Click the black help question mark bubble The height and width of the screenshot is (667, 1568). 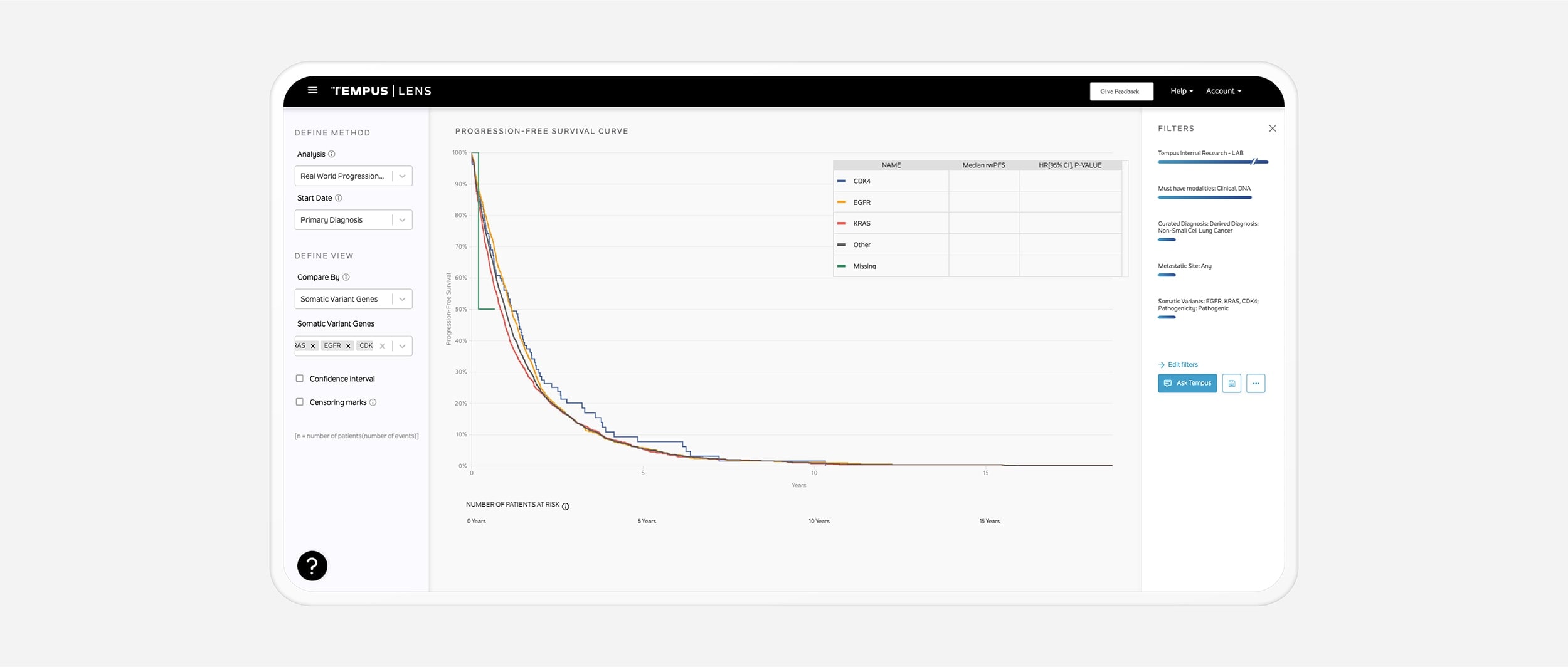312,565
